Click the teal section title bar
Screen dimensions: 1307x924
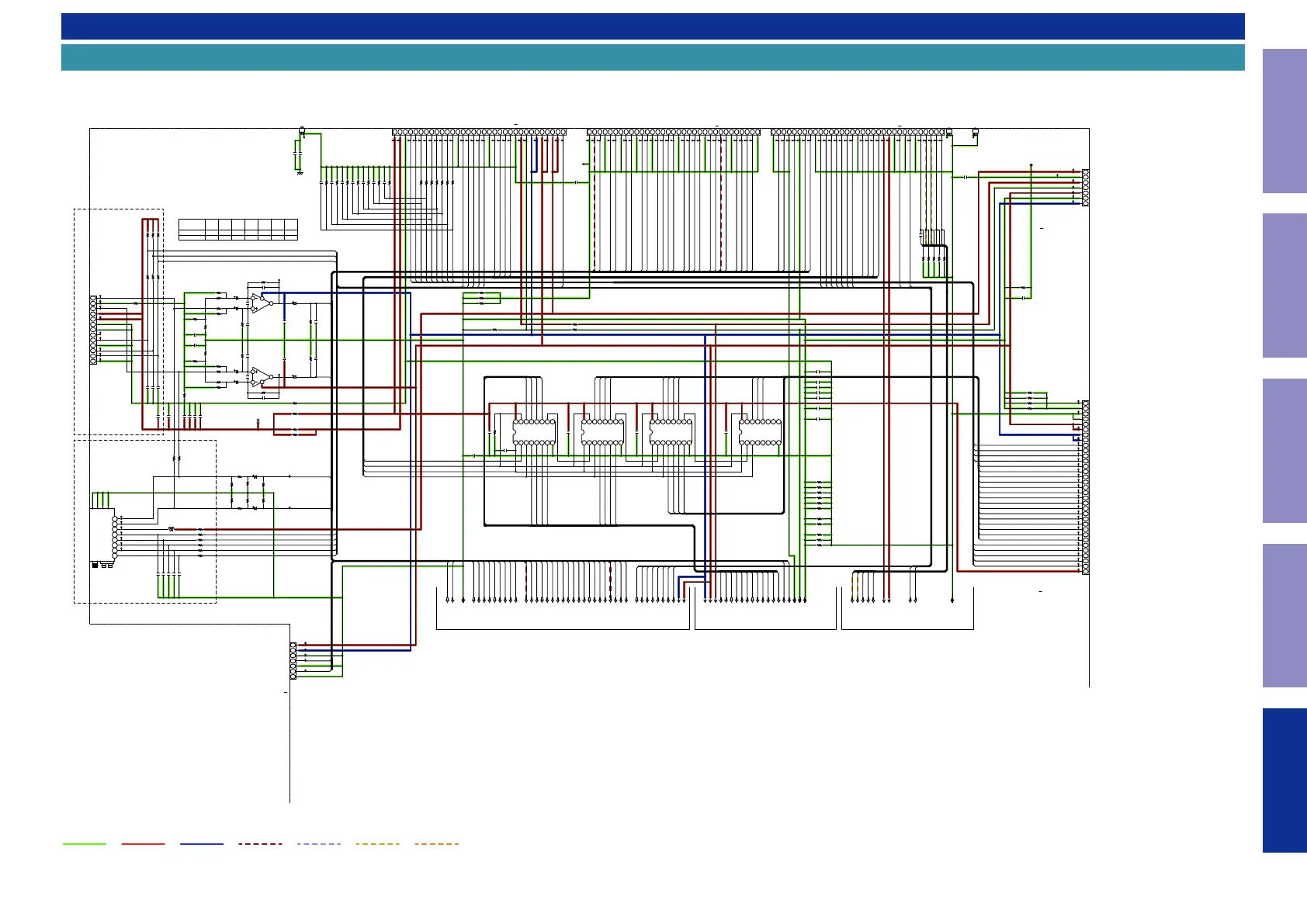tap(653, 57)
